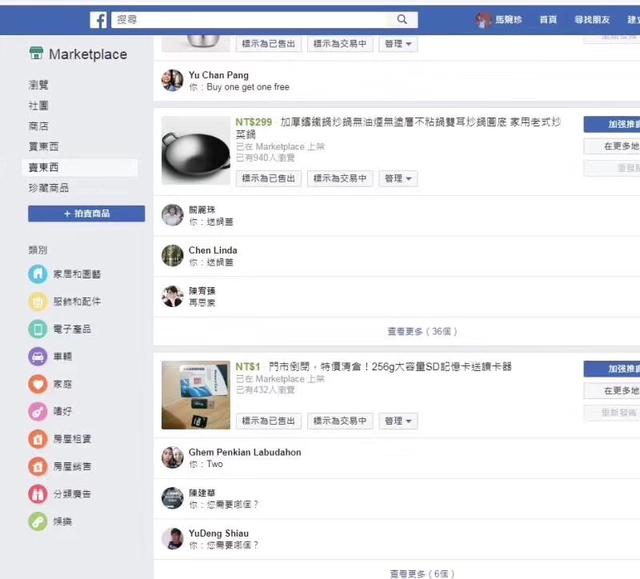The width and height of the screenshot is (640, 579).
Task: Select the 嗜好 category icon
Action: [38, 411]
